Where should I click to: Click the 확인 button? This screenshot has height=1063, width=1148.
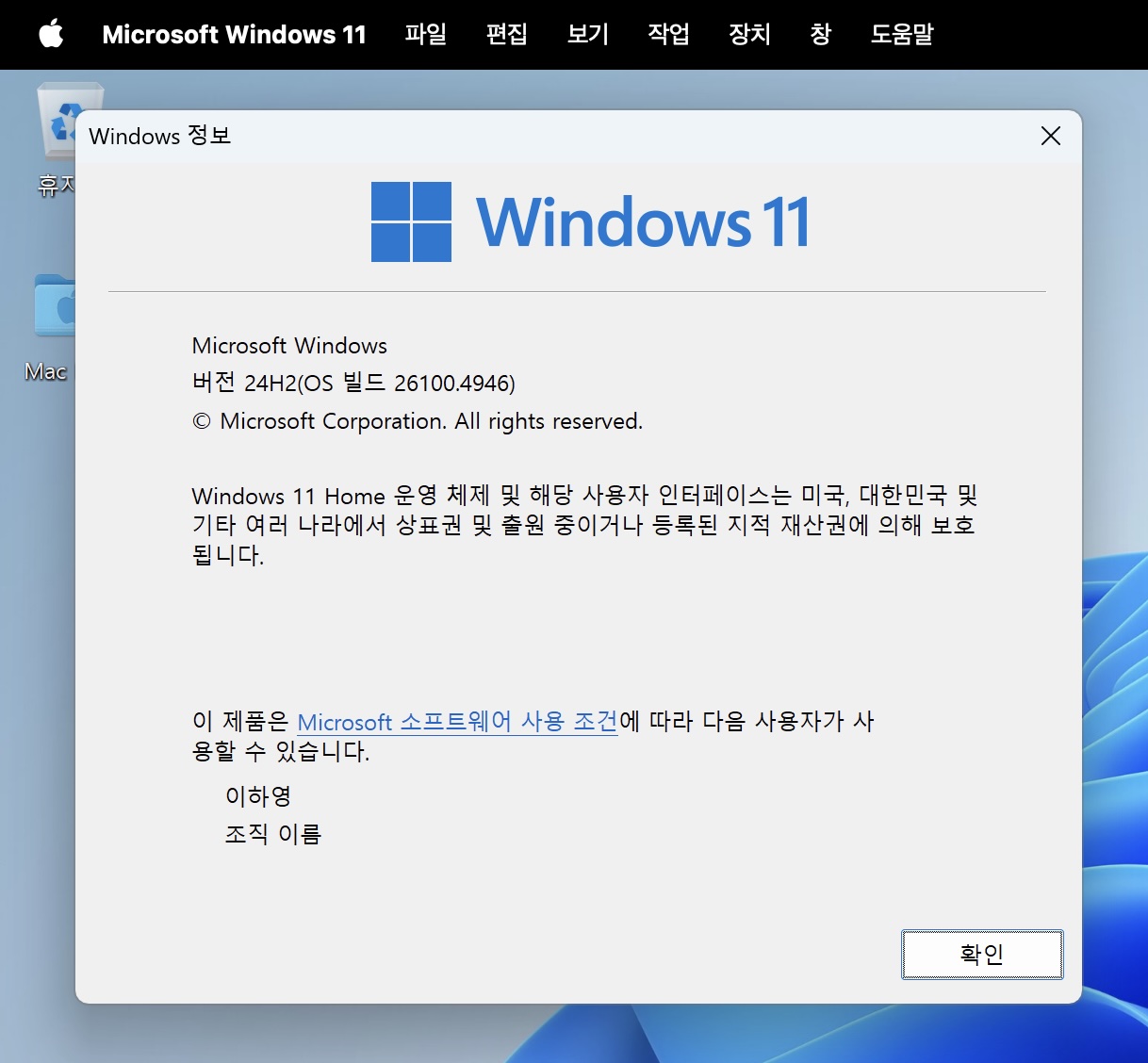point(982,955)
